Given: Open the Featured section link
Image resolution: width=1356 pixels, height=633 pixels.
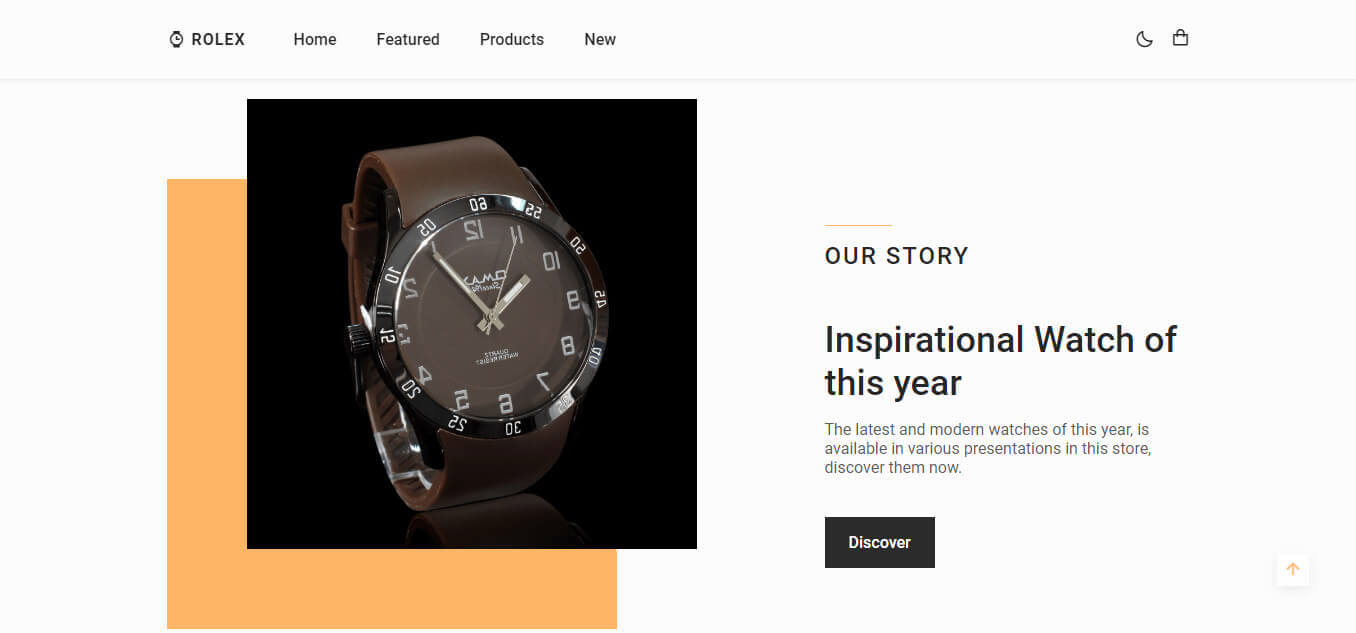Looking at the screenshot, I should click(x=408, y=39).
